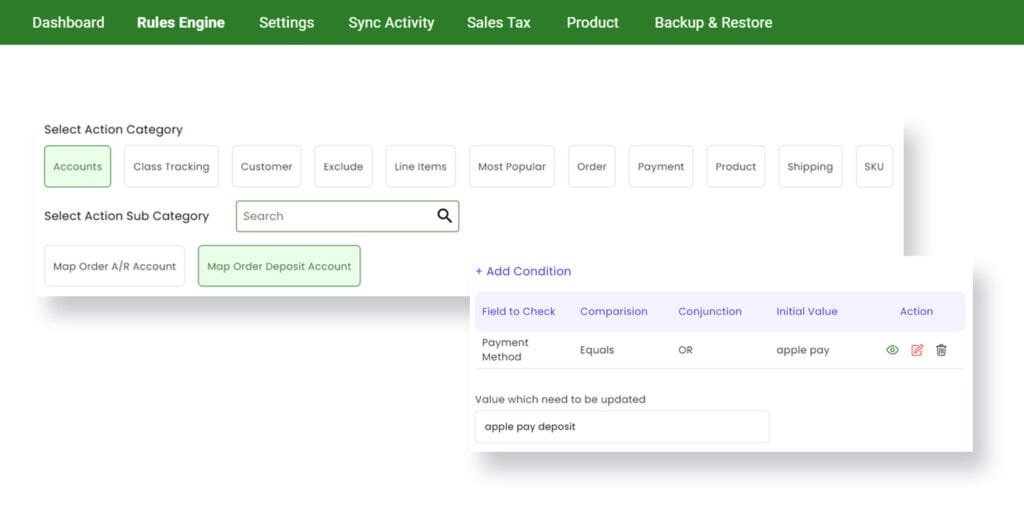Choose the Class Tracking category
The width and height of the screenshot is (1024, 512).
pyautogui.click(x=171, y=167)
